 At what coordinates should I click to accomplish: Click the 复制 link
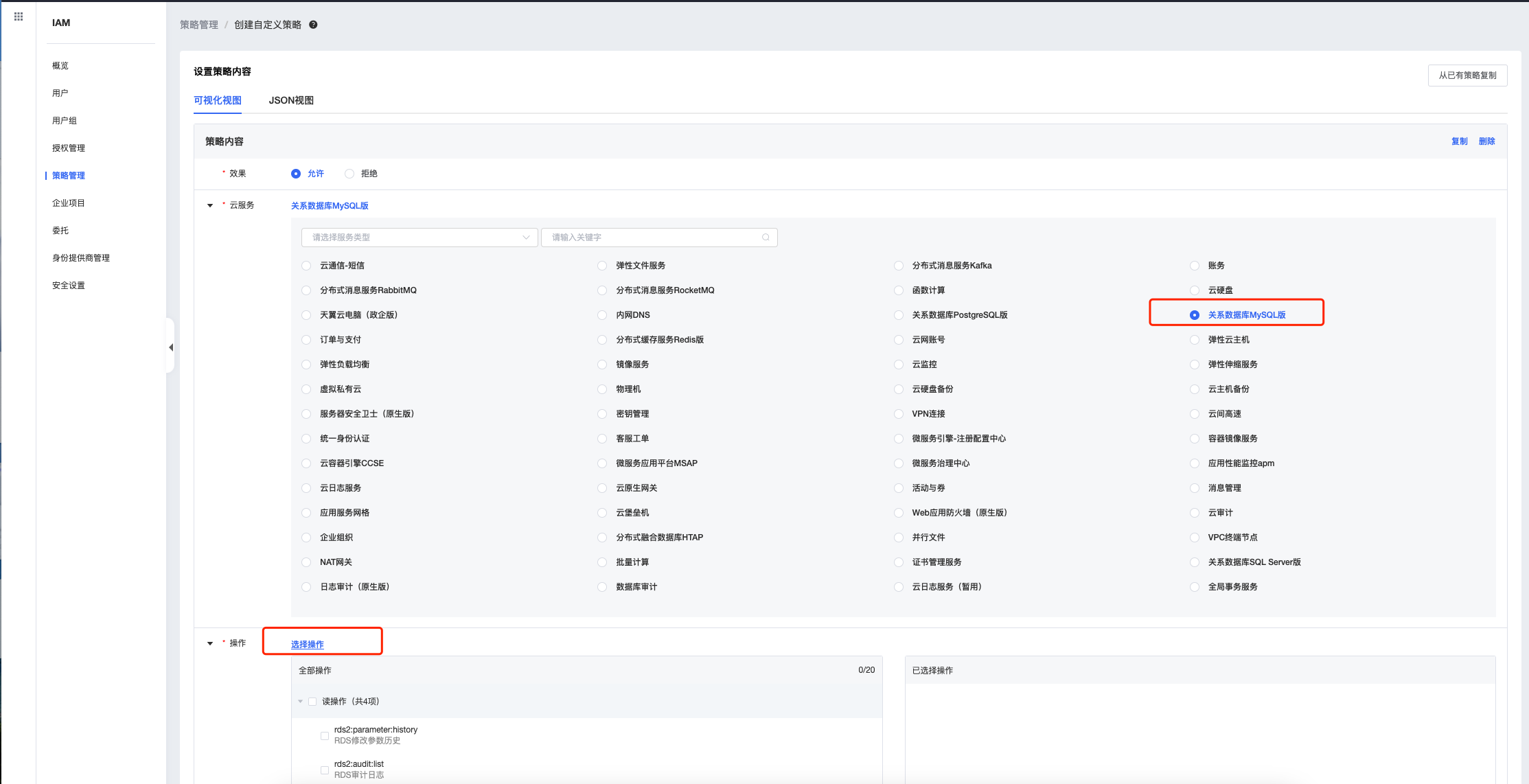pyautogui.click(x=1459, y=141)
